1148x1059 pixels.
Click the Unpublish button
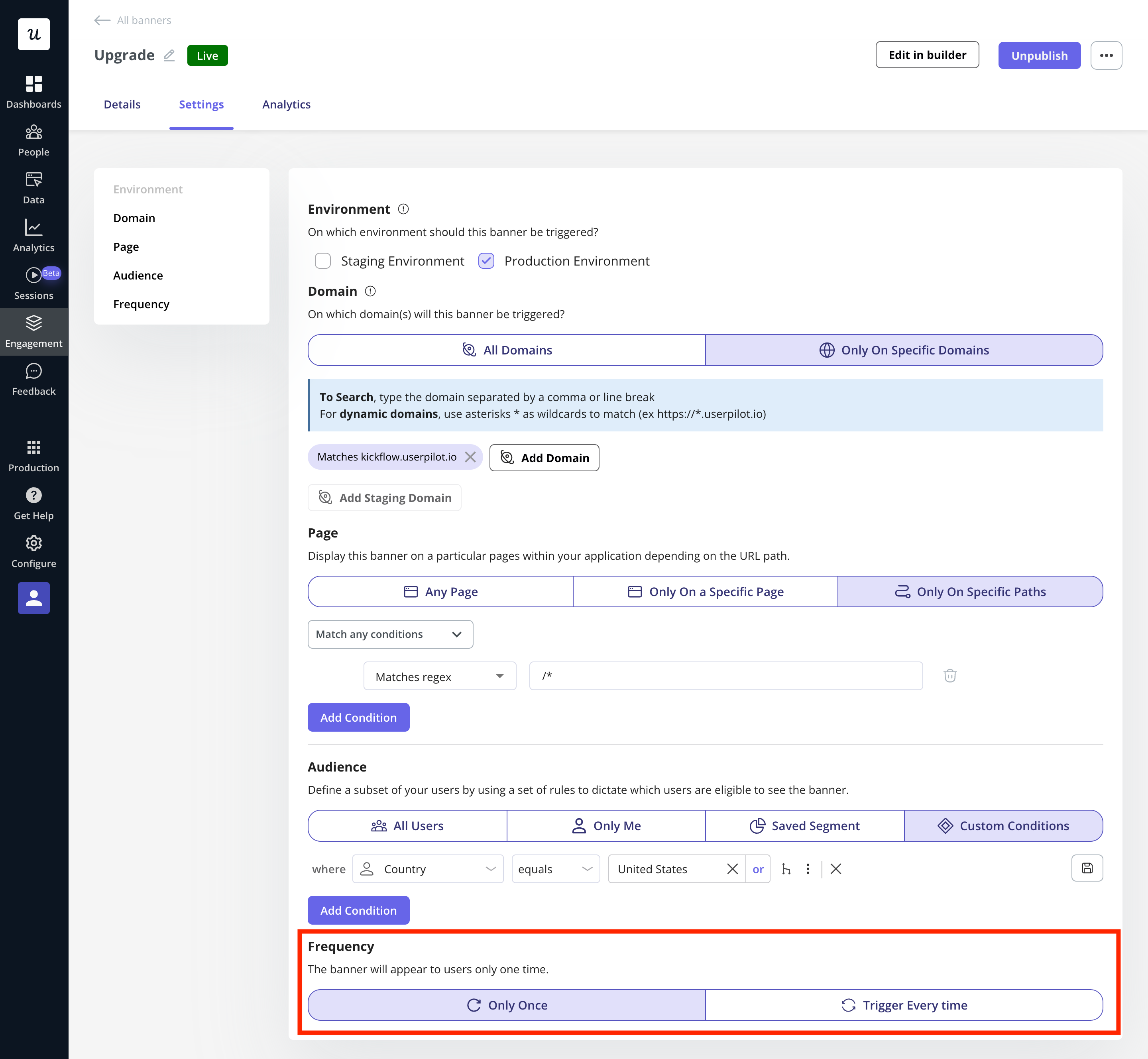click(x=1039, y=55)
